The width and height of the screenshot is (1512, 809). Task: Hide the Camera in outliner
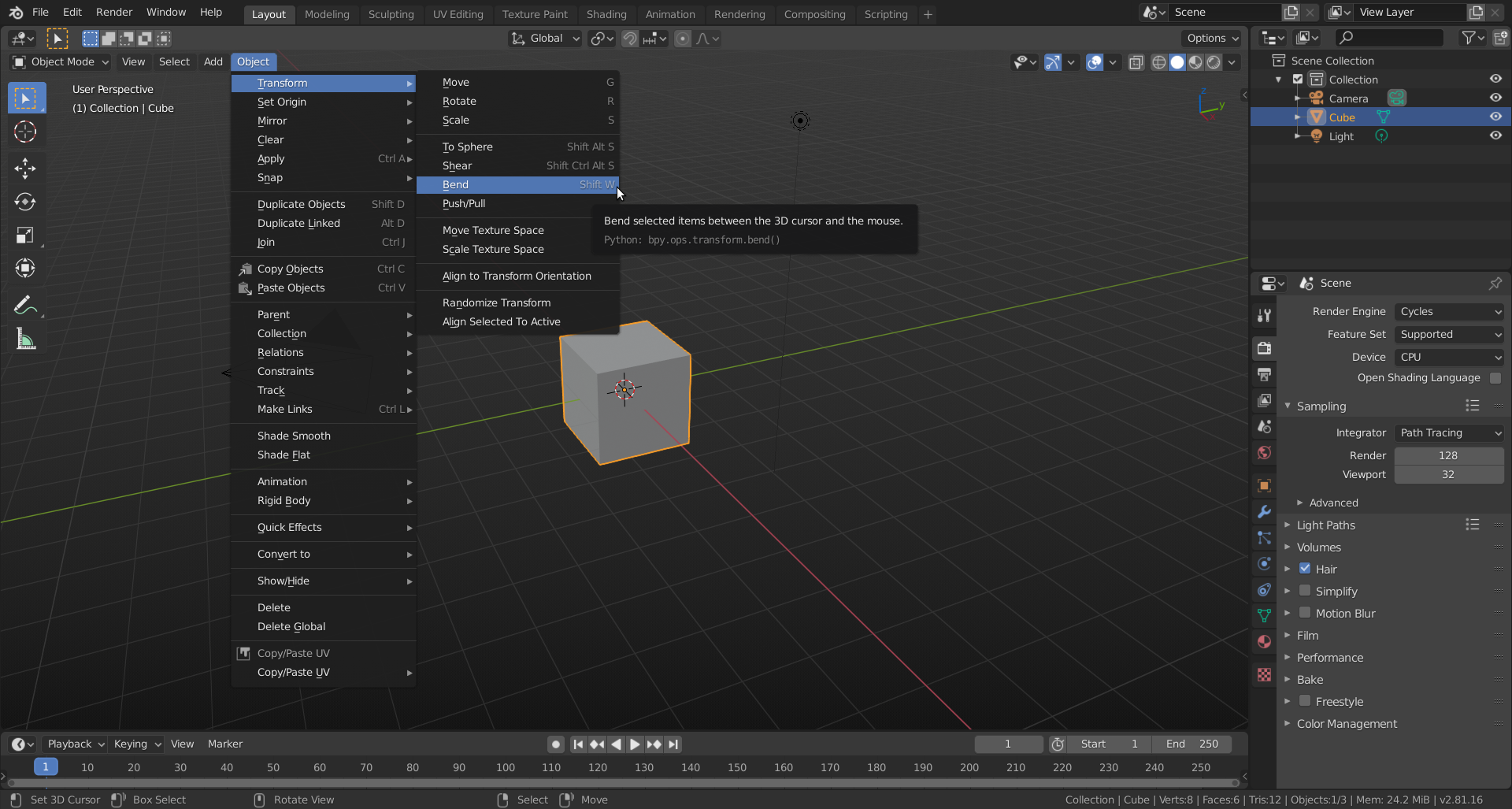[x=1495, y=98]
